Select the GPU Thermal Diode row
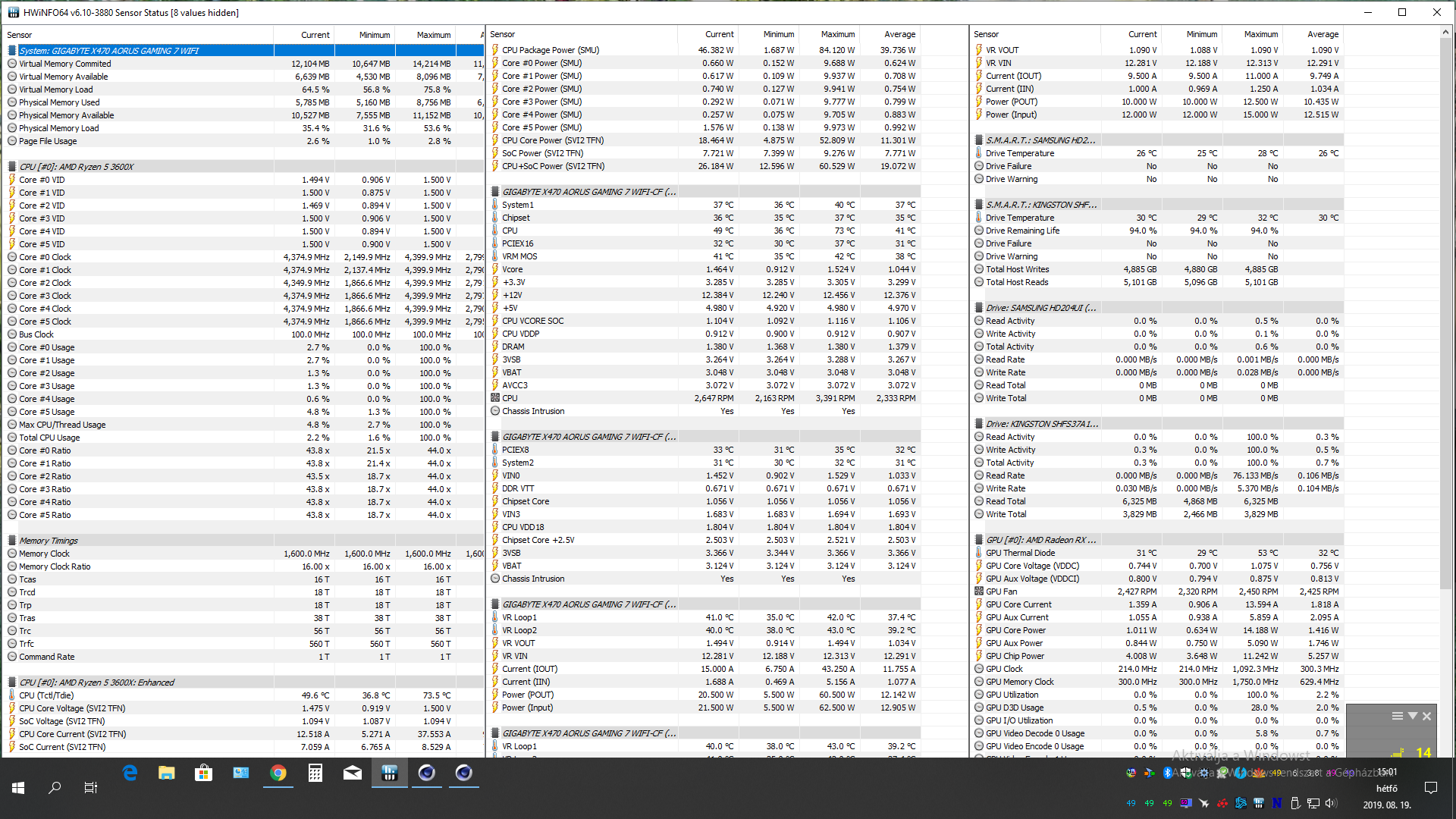Viewport: 1456px width, 819px height. (1158, 553)
